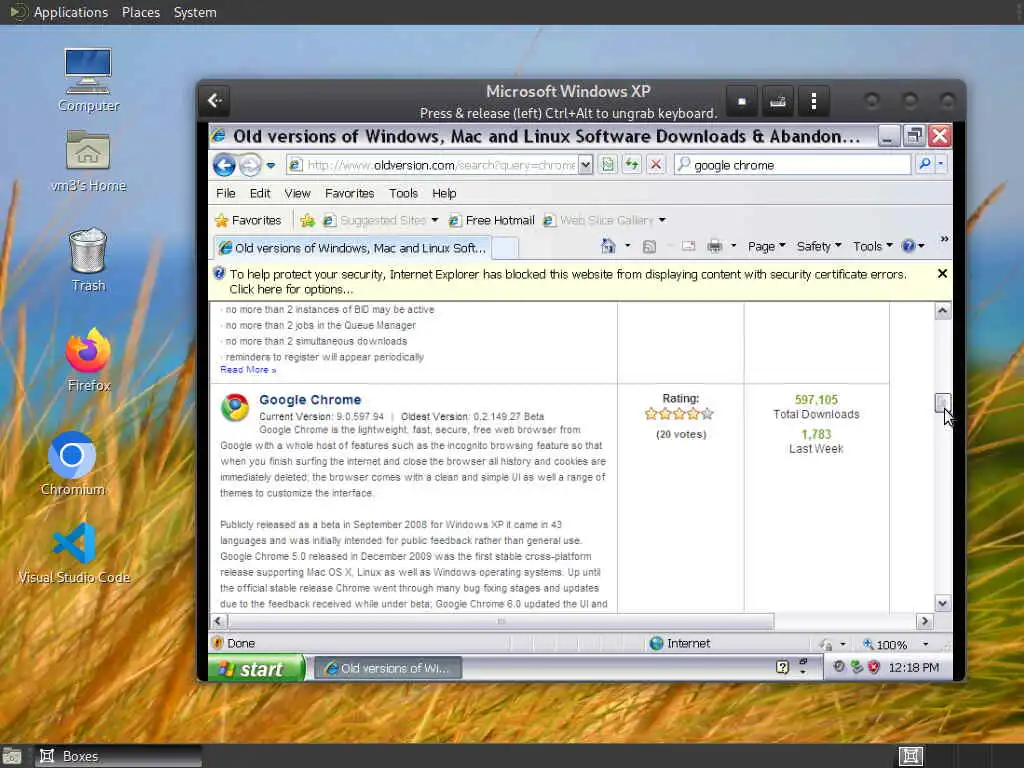This screenshot has height=768, width=1024.
Task: Open the Boxes three-dot menu
Action: click(814, 101)
